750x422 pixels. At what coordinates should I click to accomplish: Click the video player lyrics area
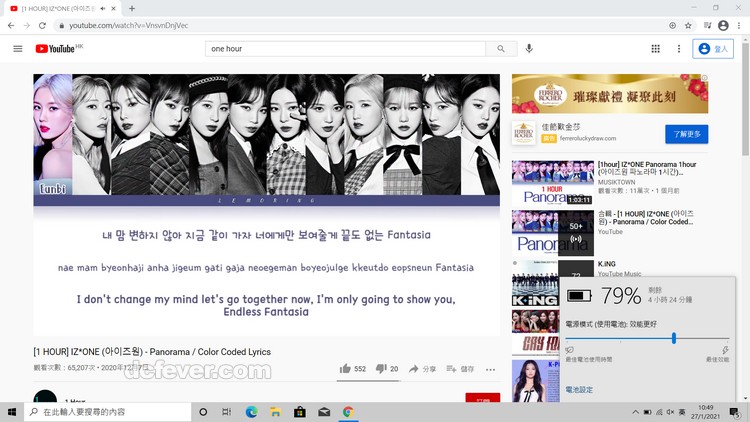coord(266,272)
